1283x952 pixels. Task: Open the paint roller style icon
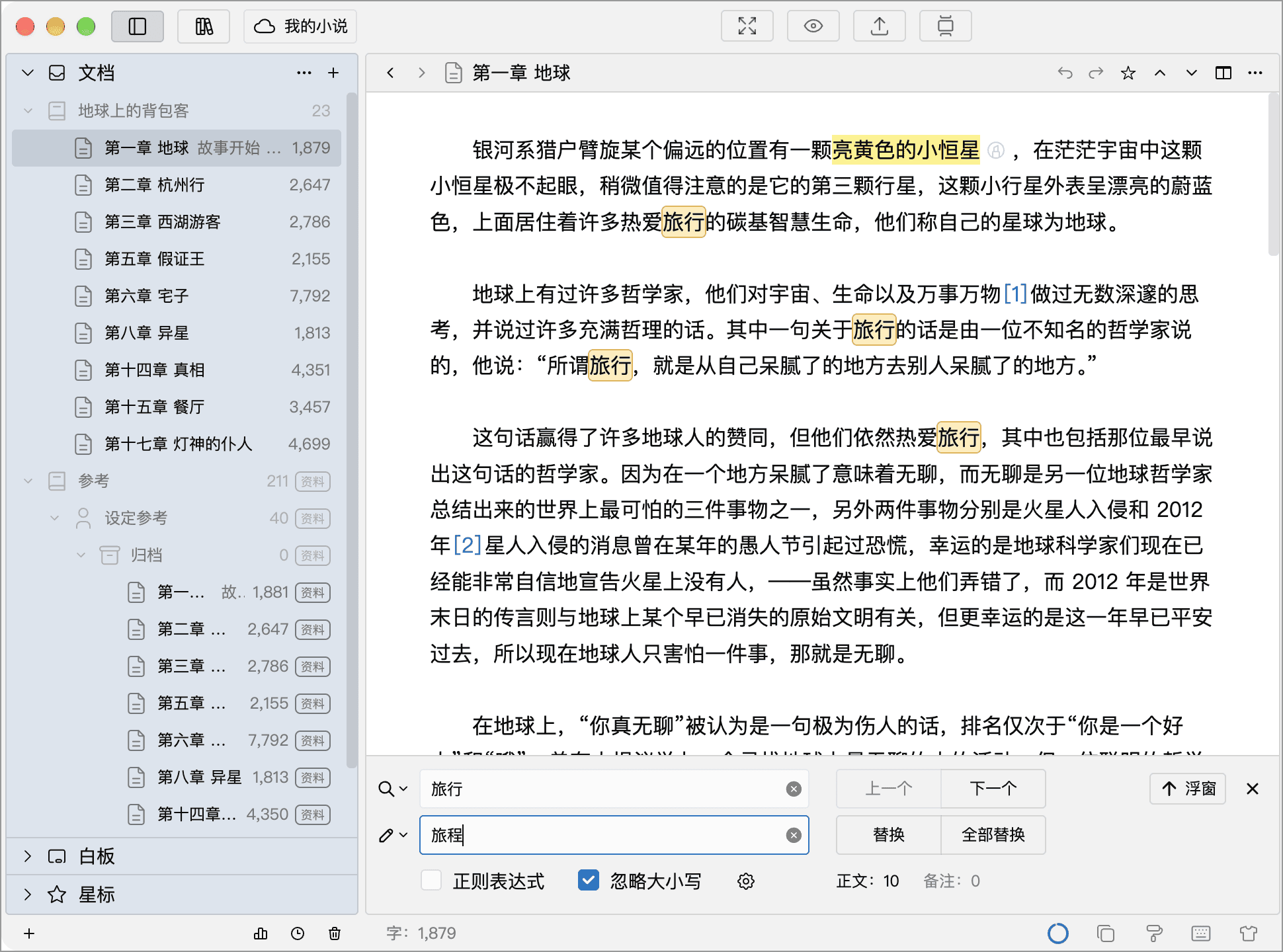(x=1153, y=933)
